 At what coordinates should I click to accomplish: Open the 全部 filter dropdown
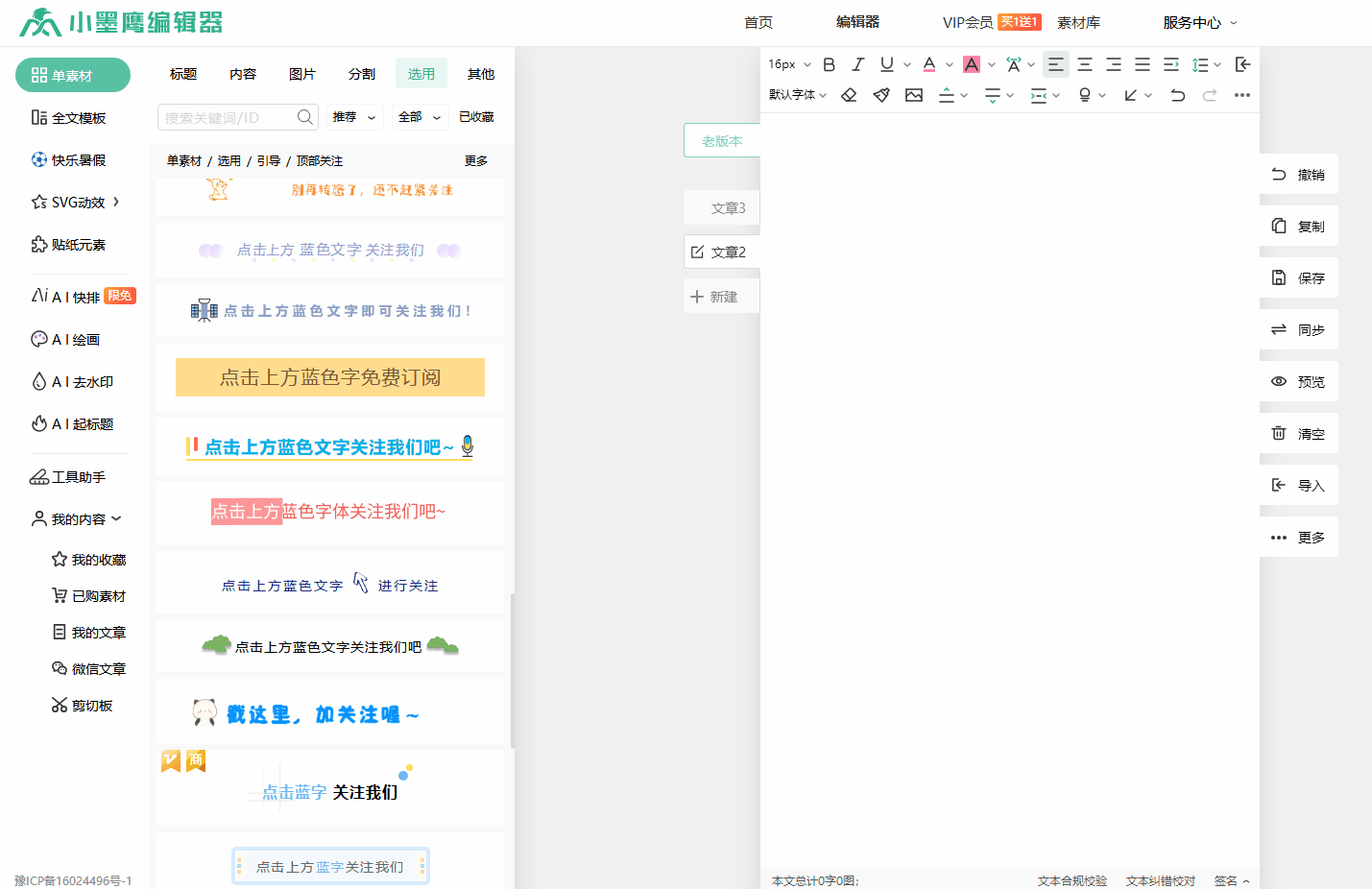point(420,117)
